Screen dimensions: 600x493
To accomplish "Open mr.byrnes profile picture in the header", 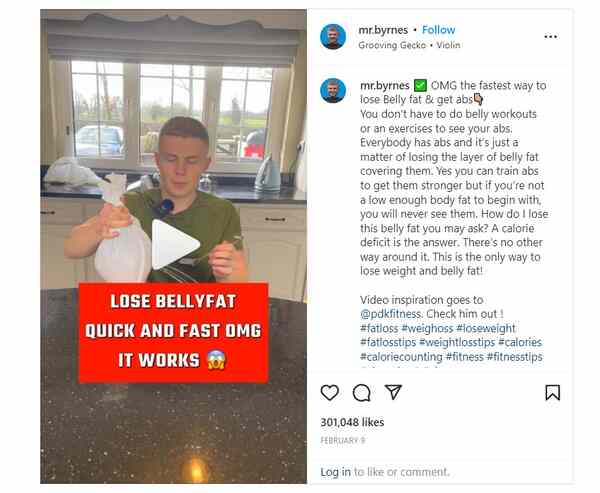I will pos(333,36).
